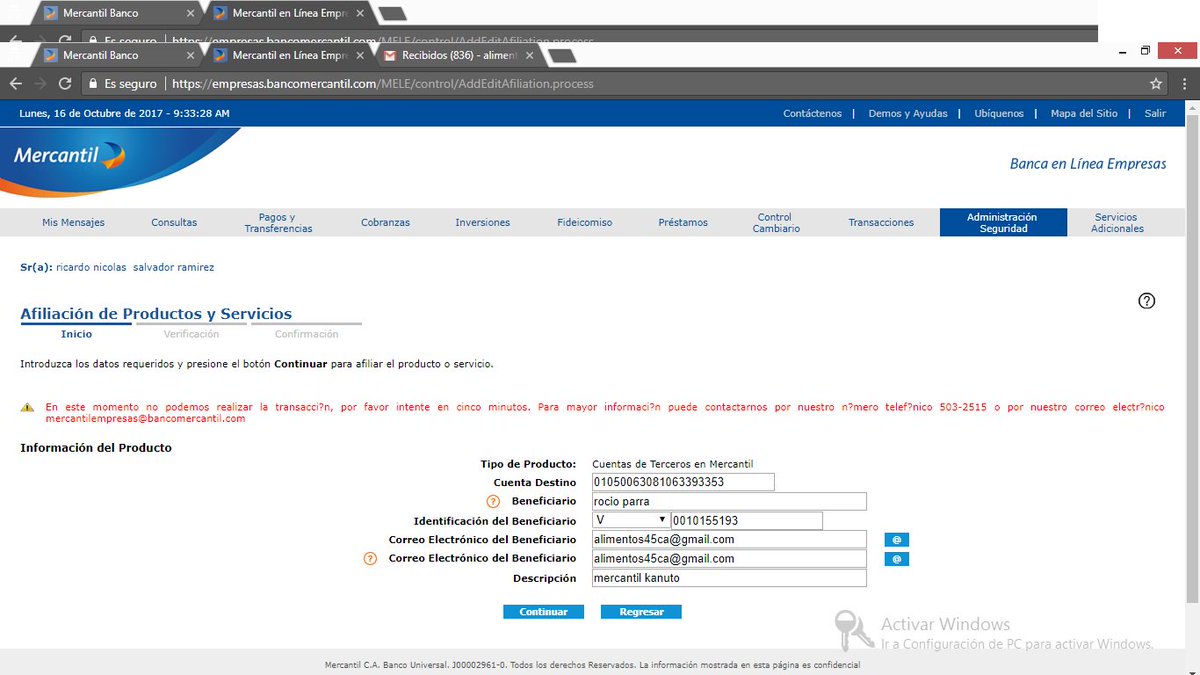Click the help question mark icon at right
The height and width of the screenshot is (675, 1200).
pyautogui.click(x=1147, y=301)
